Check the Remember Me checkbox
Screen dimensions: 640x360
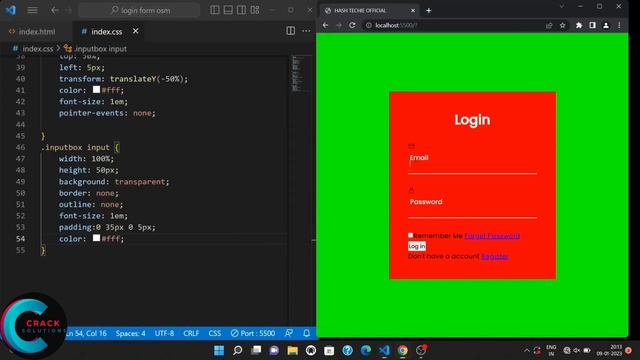pos(410,235)
